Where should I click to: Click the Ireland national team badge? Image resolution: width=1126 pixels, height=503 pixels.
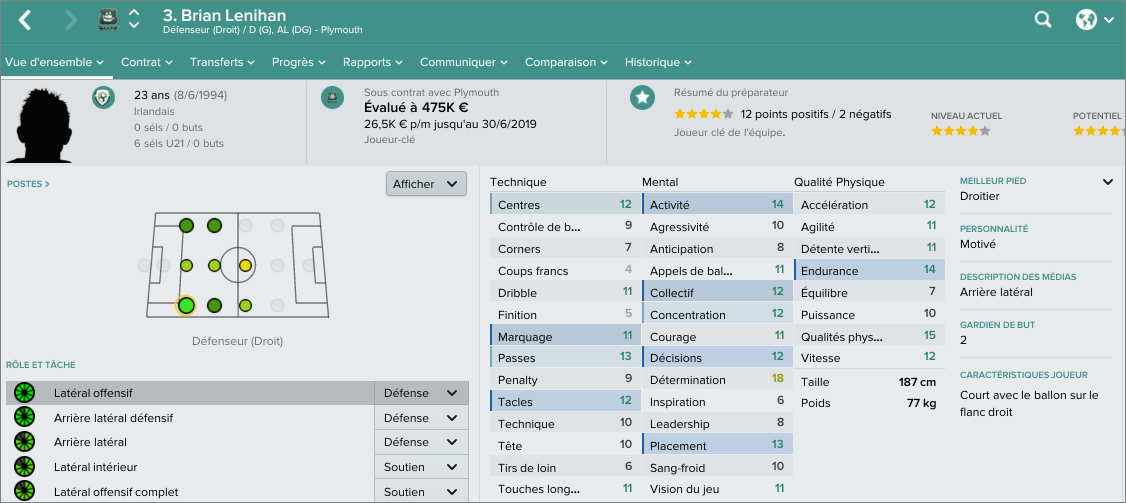click(x=103, y=97)
